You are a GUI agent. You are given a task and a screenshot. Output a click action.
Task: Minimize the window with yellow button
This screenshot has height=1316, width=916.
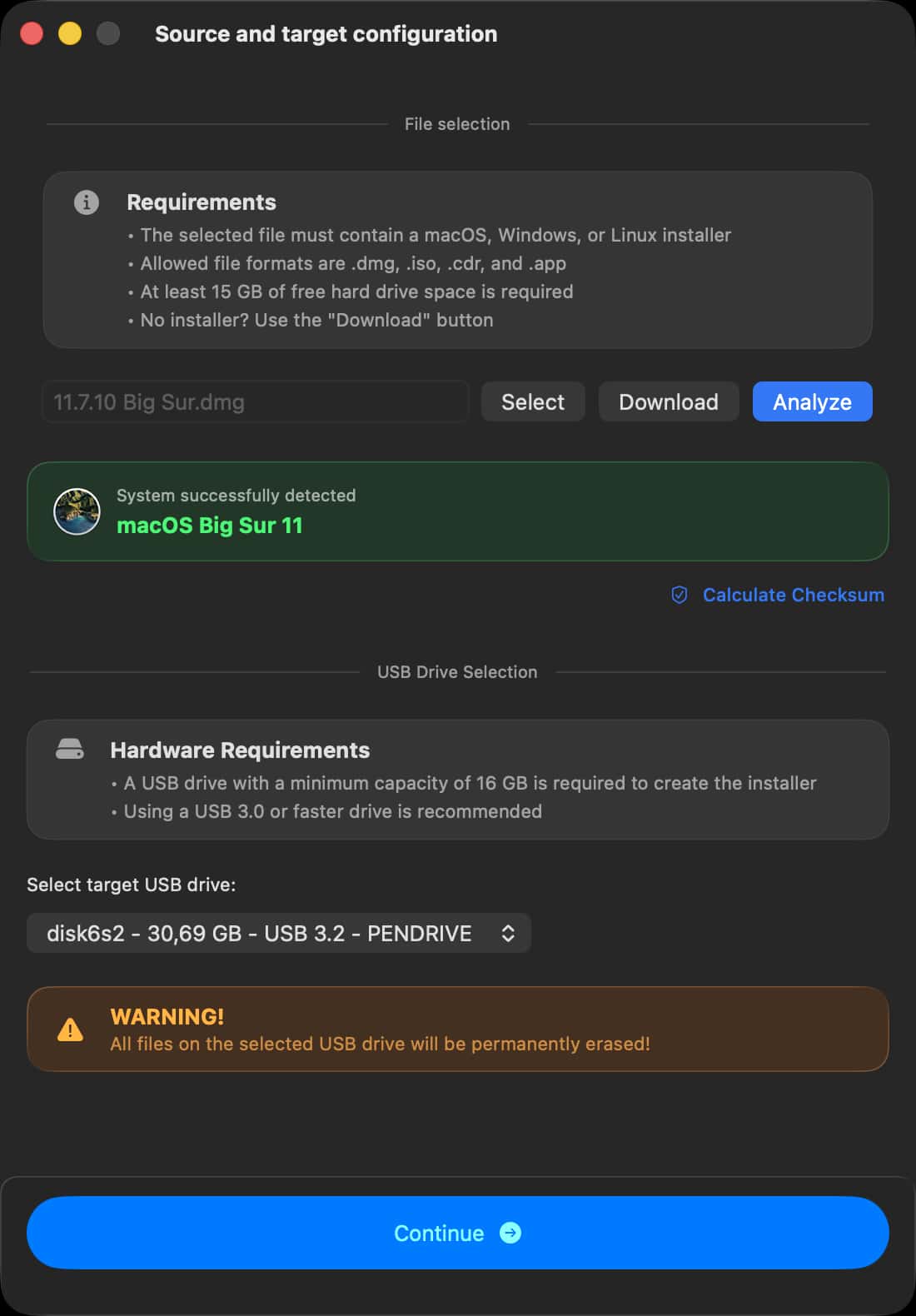(x=70, y=33)
